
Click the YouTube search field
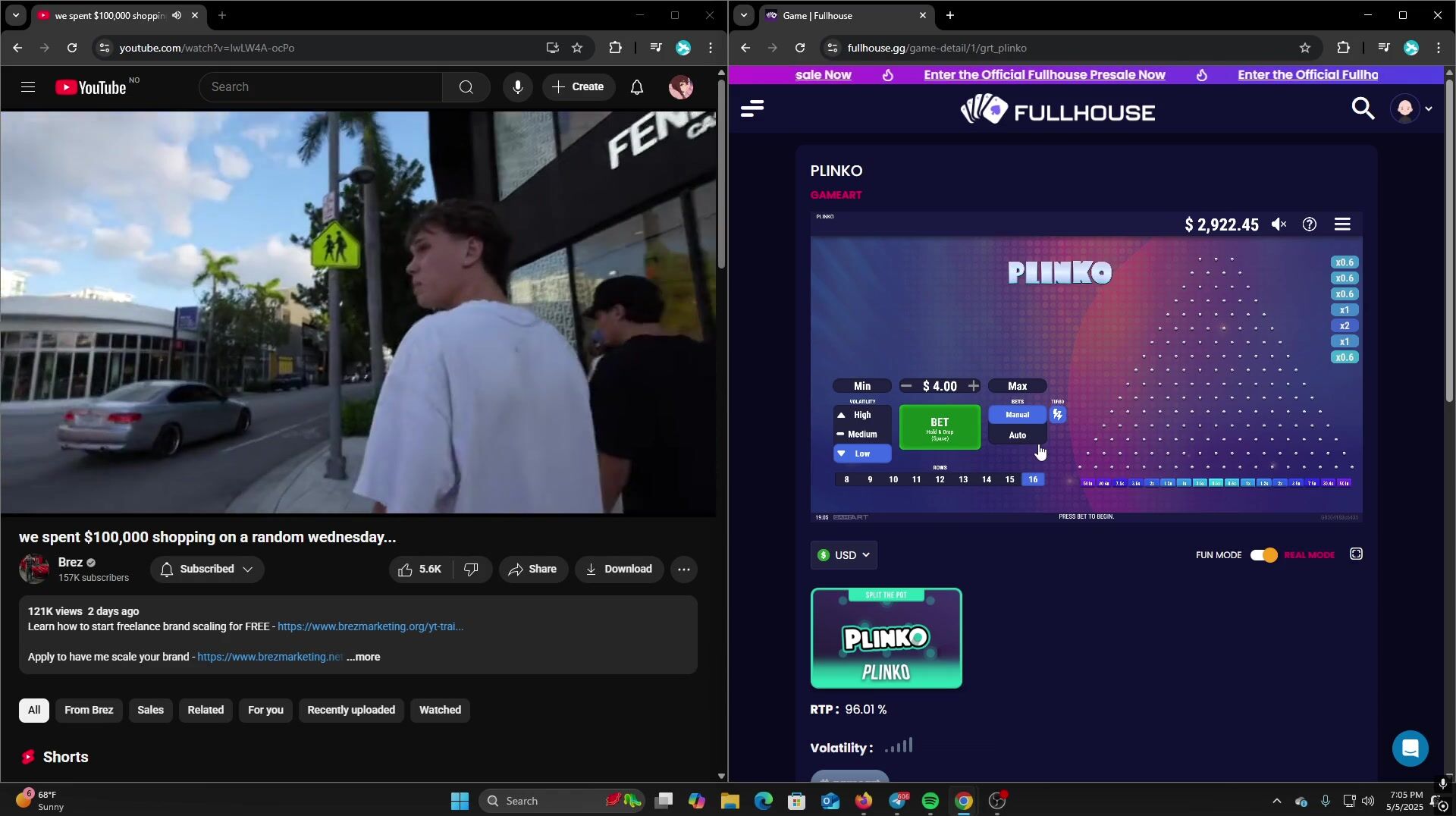tap(320, 86)
